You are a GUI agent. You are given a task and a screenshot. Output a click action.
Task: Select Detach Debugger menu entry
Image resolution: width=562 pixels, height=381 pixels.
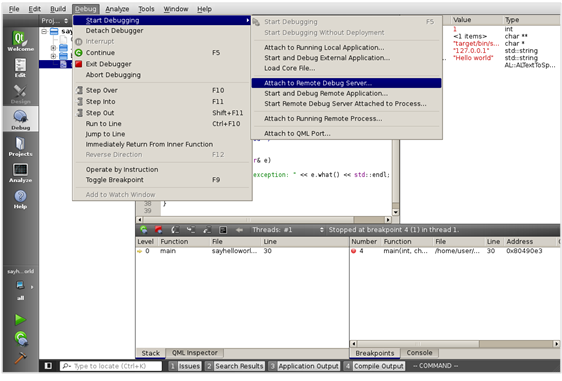click(x=162, y=31)
